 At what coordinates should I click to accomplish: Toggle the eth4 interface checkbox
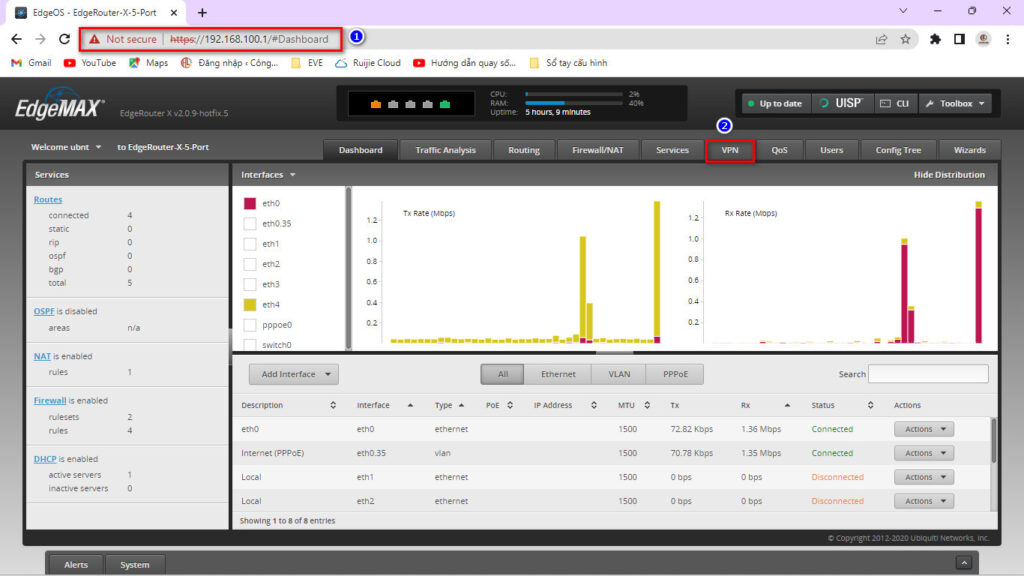tap(250, 304)
